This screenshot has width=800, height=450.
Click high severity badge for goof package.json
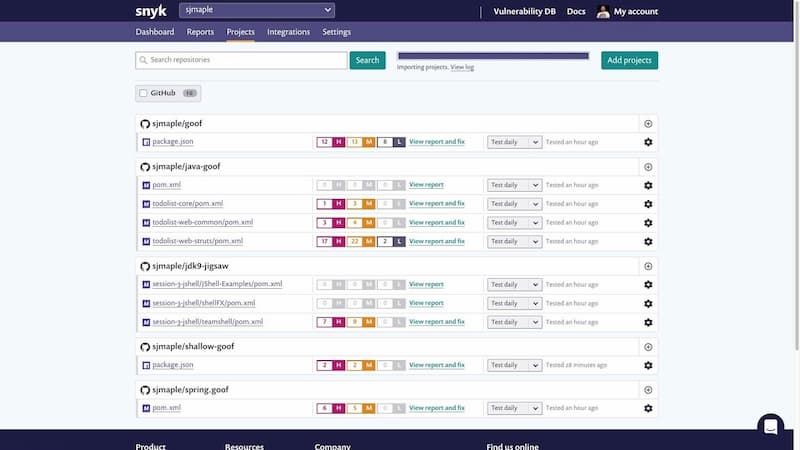coord(331,142)
